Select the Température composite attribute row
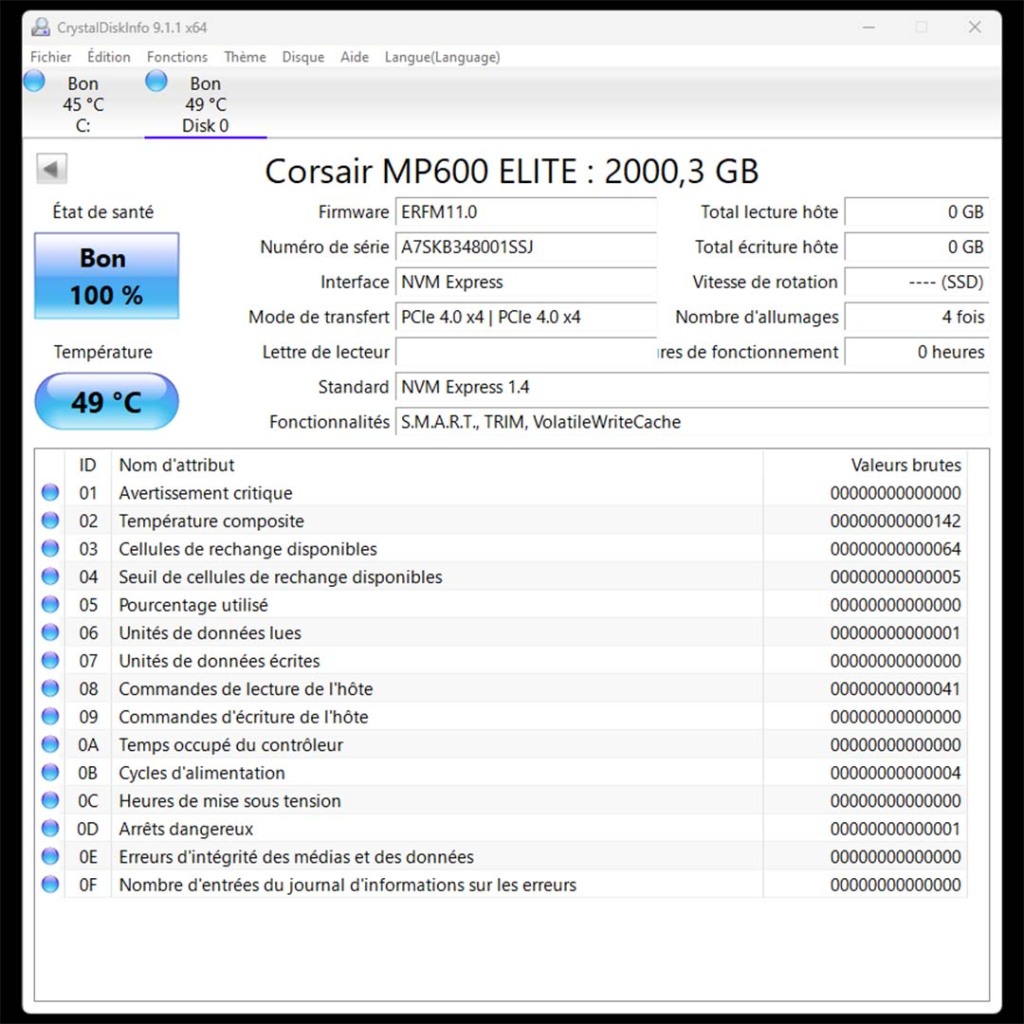The width and height of the screenshot is (1024, 1024). [502, 520]
